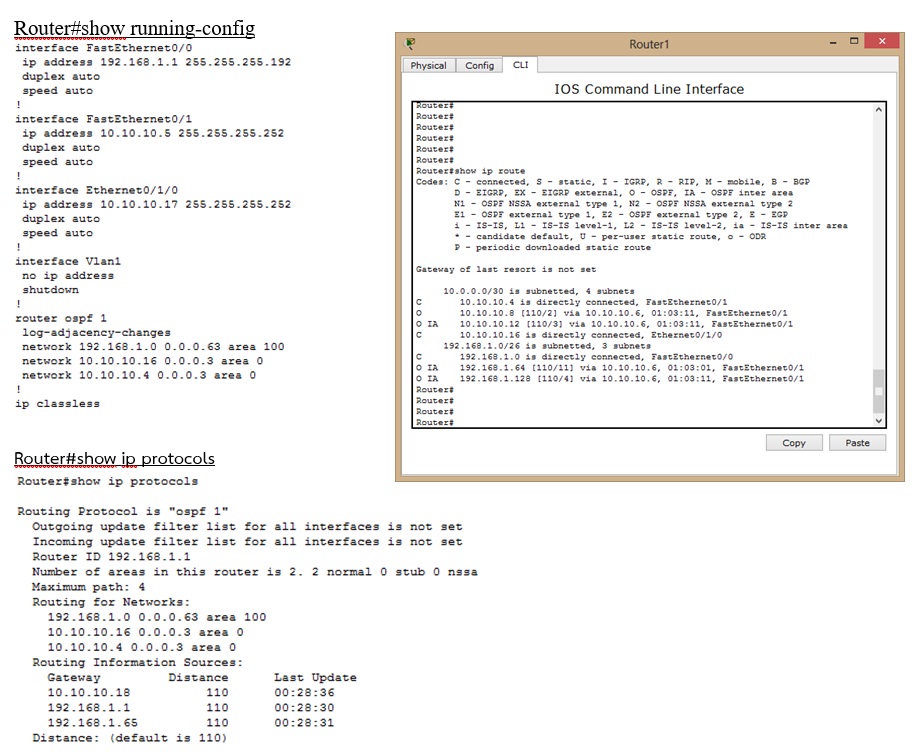
Task: Click the O IA route 192.168.1.64 [110/11]
Action: pos(610,368)
